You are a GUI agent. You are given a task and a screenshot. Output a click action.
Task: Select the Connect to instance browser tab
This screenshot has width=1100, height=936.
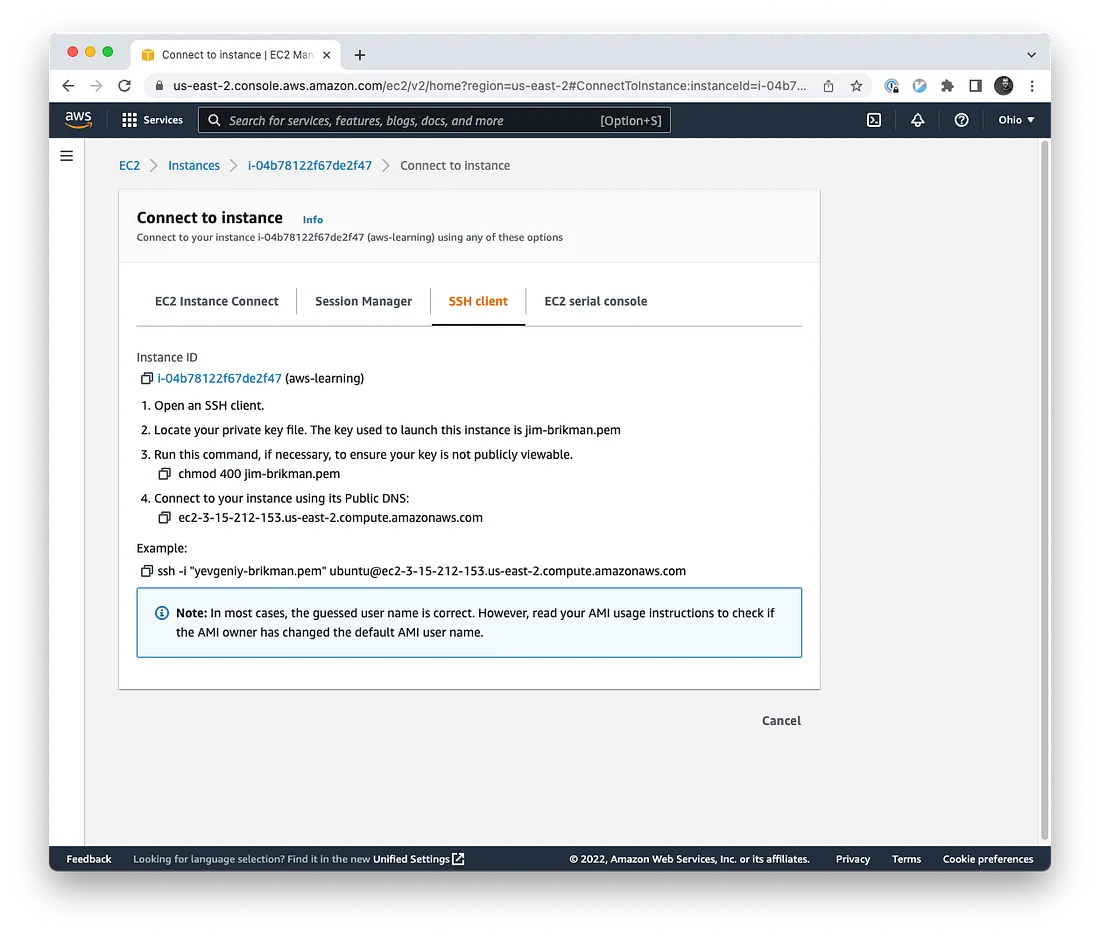coord(236,55)
